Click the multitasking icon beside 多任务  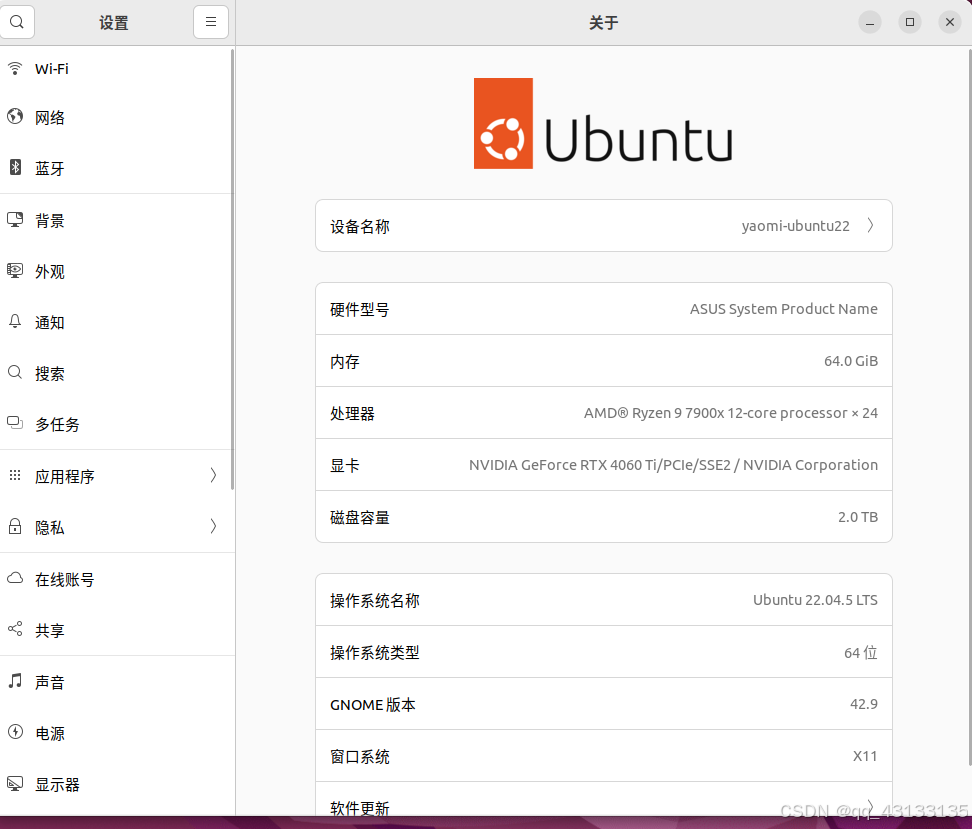[x=15, y=423]
